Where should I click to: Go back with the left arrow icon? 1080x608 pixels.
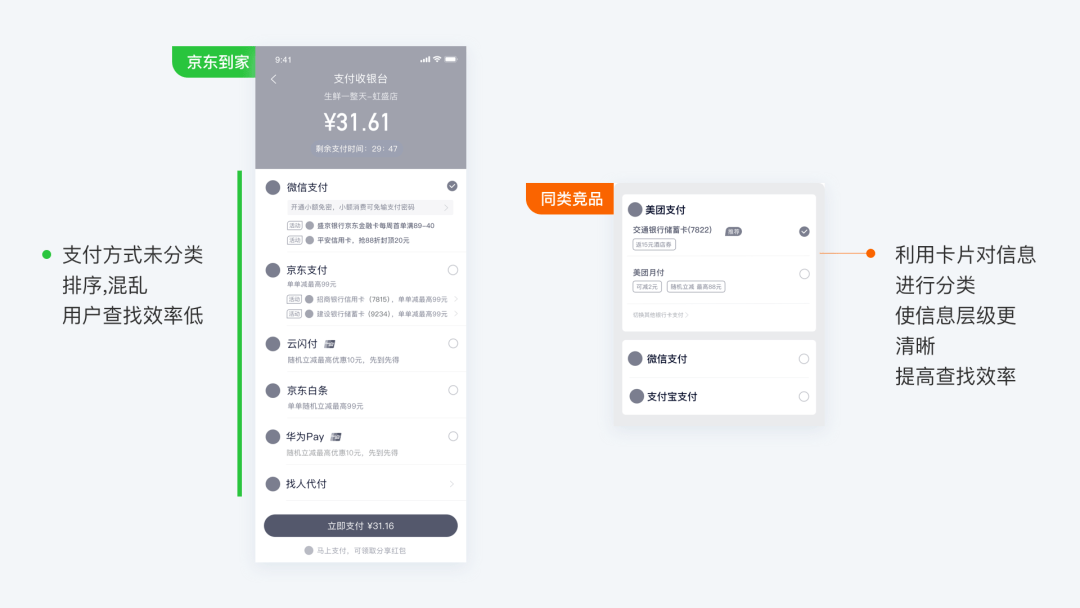[273, 79]
